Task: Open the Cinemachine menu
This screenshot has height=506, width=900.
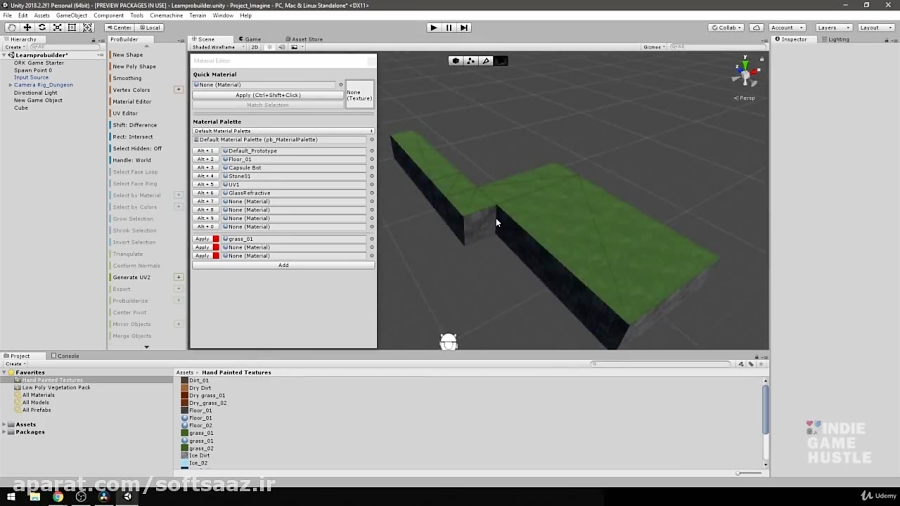Action: (x=166, y=15)
